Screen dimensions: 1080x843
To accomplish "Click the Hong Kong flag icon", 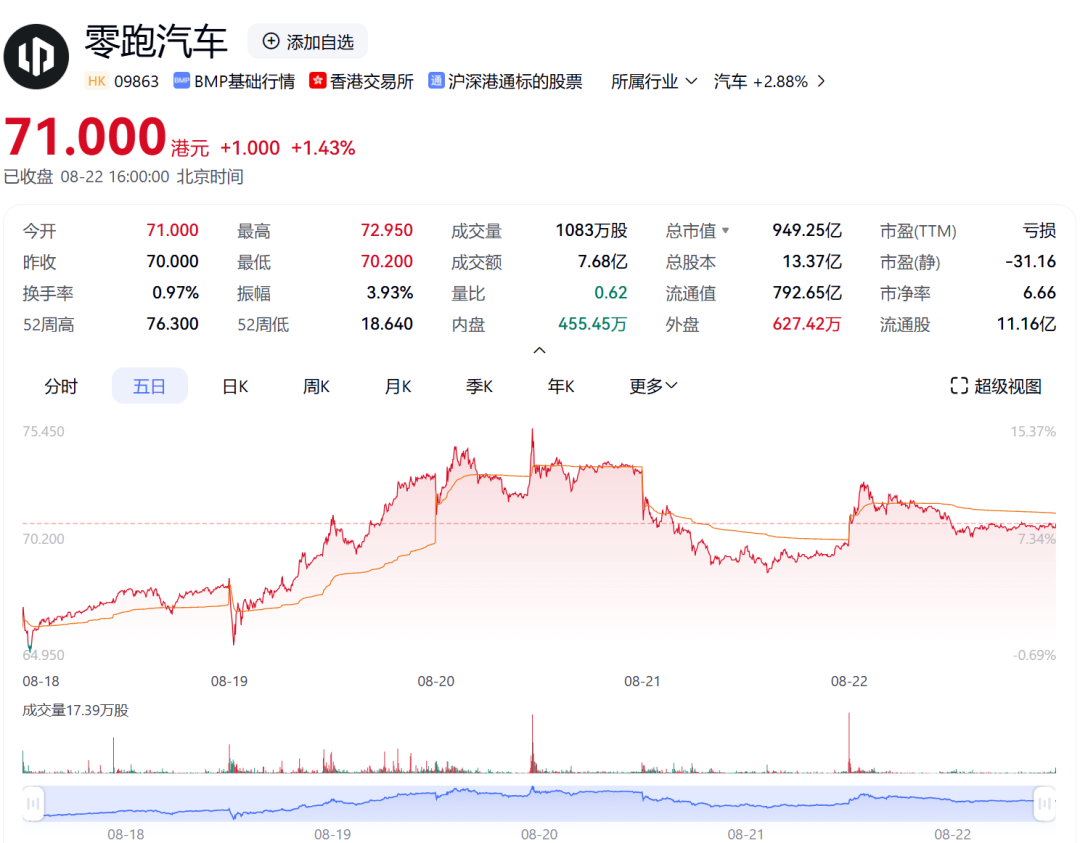I will click(x=318, y=81).
